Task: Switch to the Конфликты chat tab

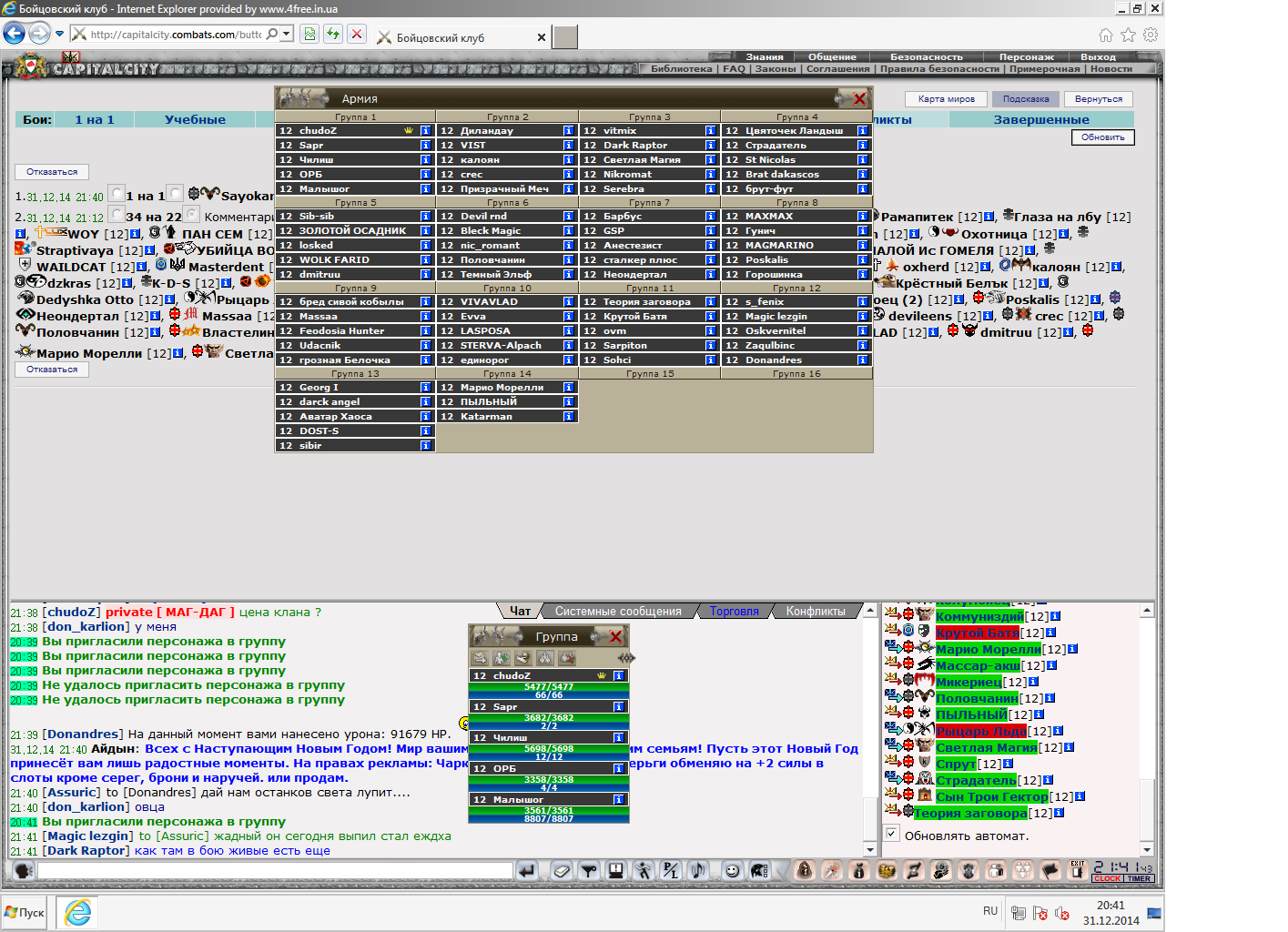Action: tap(816, 612)
